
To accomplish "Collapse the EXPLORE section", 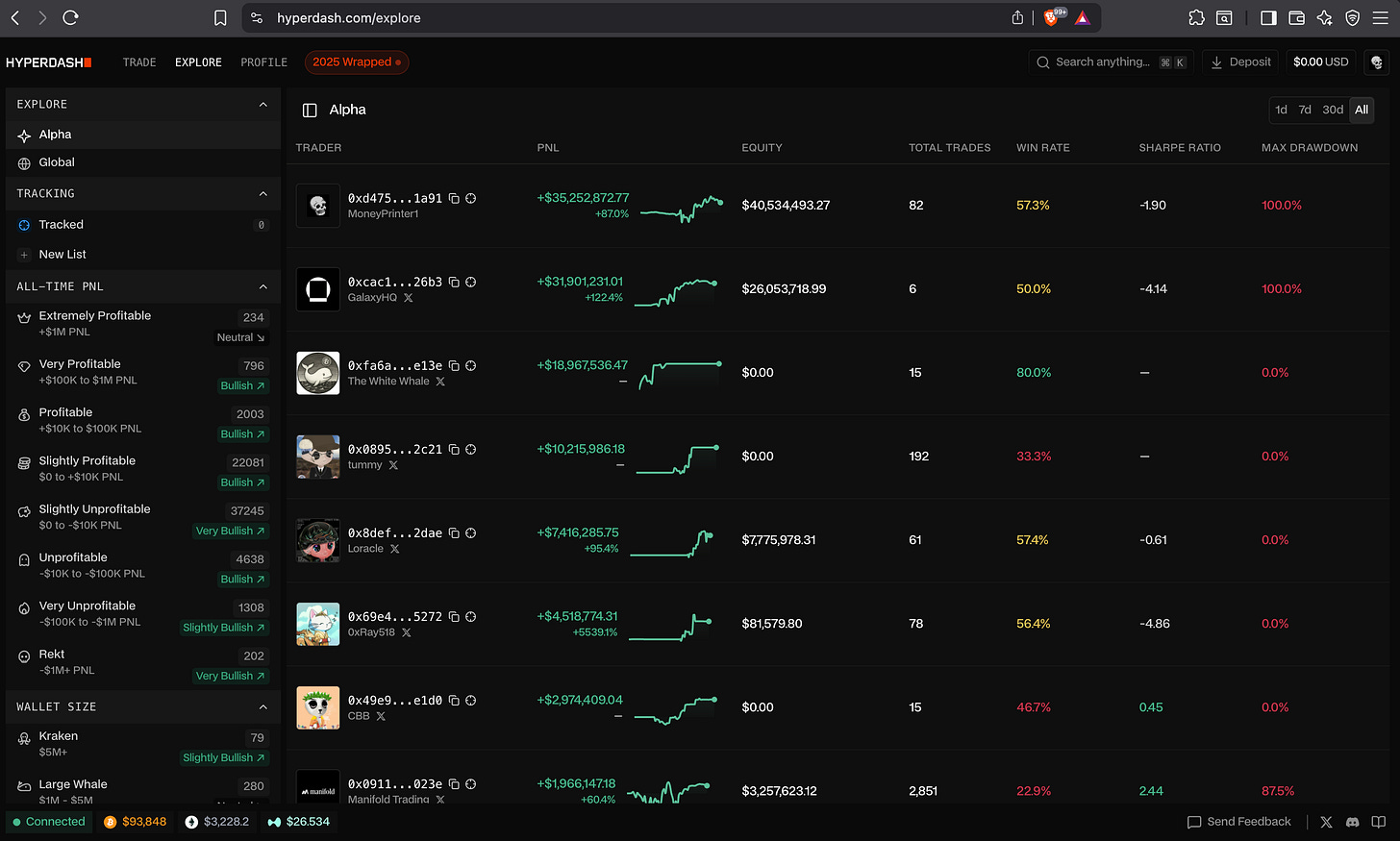I will [x=263, y=104].
